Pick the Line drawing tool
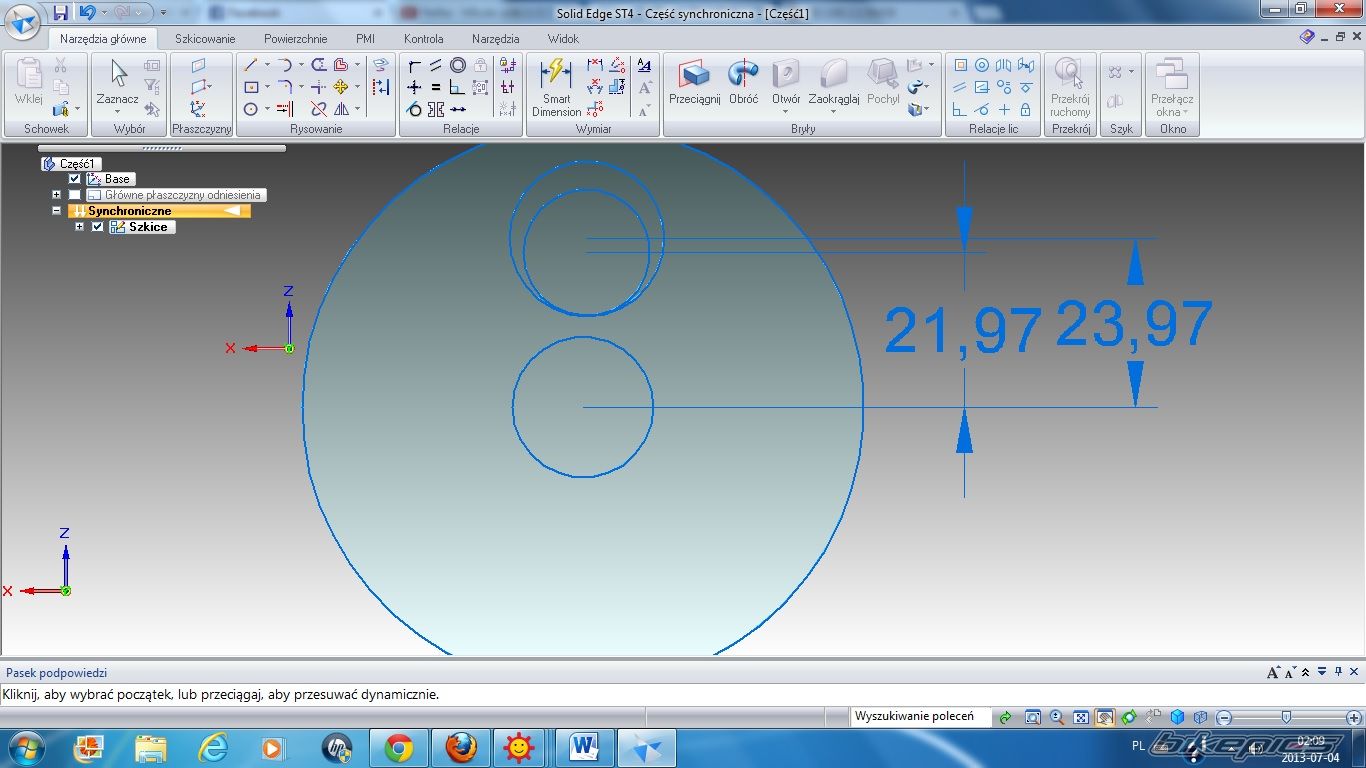Viewport: 1366px width, 768px height. pyautogui.click(x=251, y=65)
